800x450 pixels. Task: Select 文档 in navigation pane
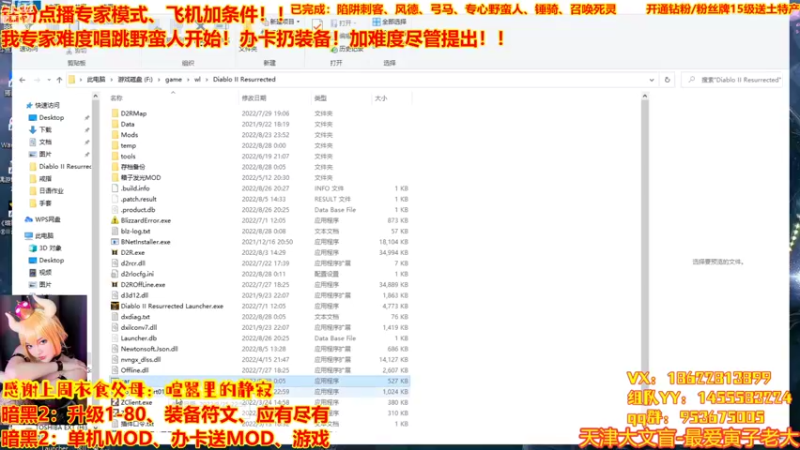(45, 142)
